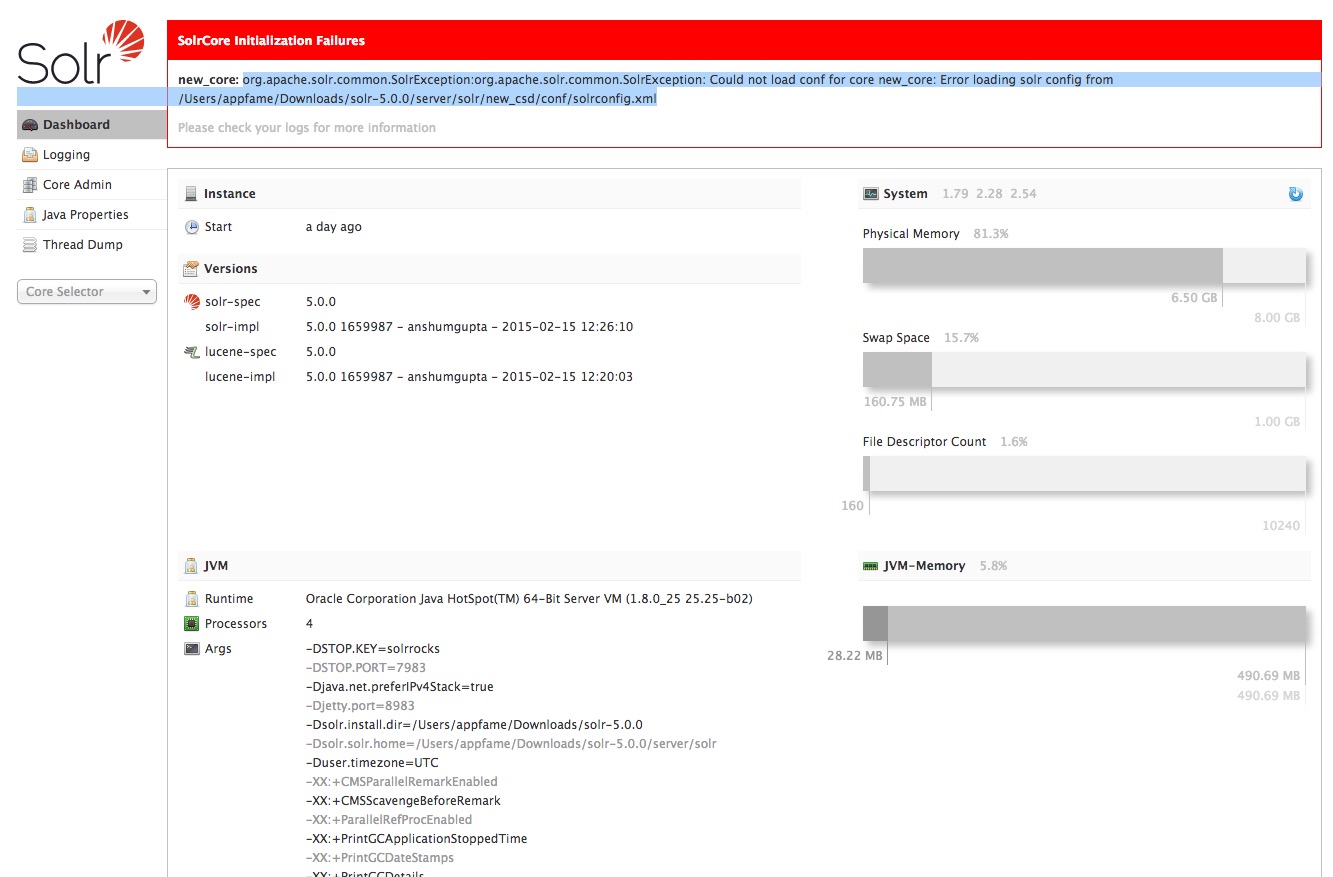Viewport: 1333px width, 877px height.
Task: Click Swap Space usage bar
Action: [1084, 370]
